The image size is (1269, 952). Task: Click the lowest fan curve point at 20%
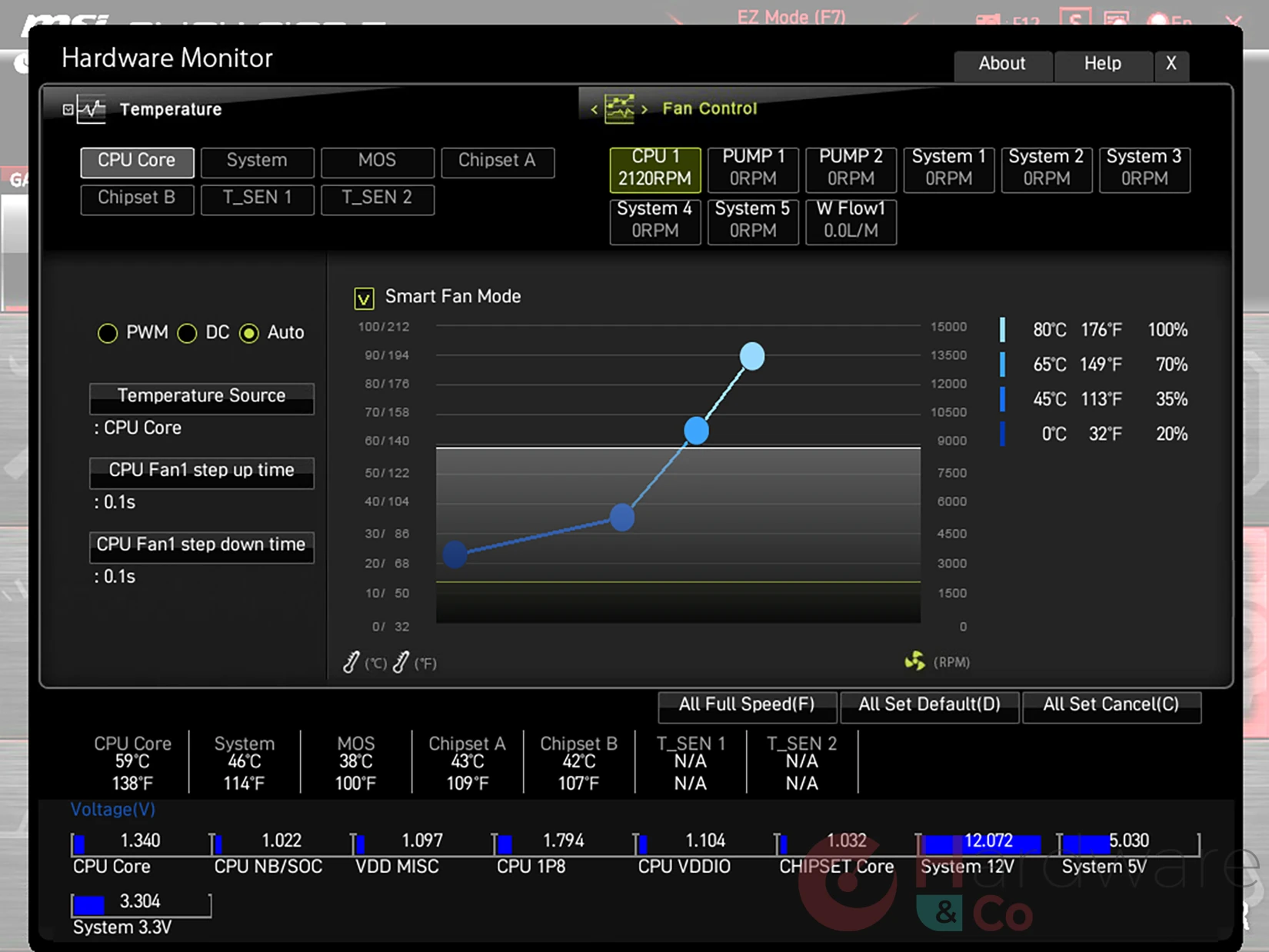[455, 554]
